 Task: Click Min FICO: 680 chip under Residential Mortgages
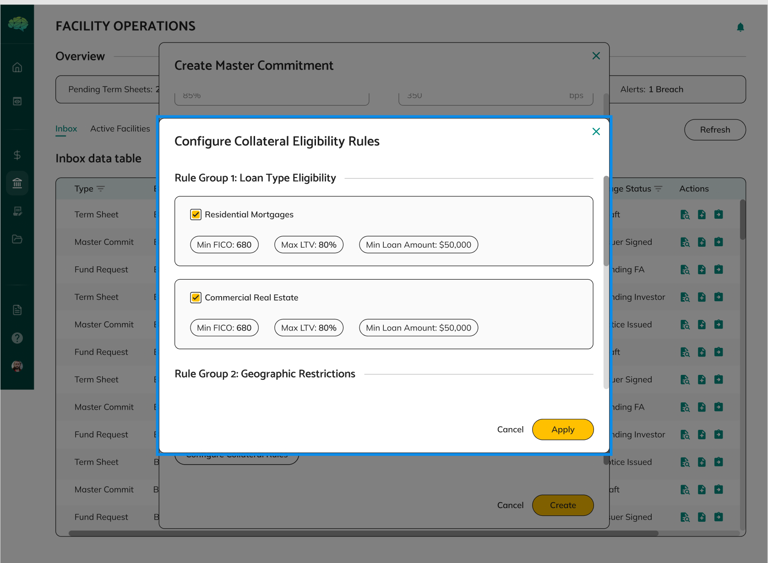coord(224,244)
